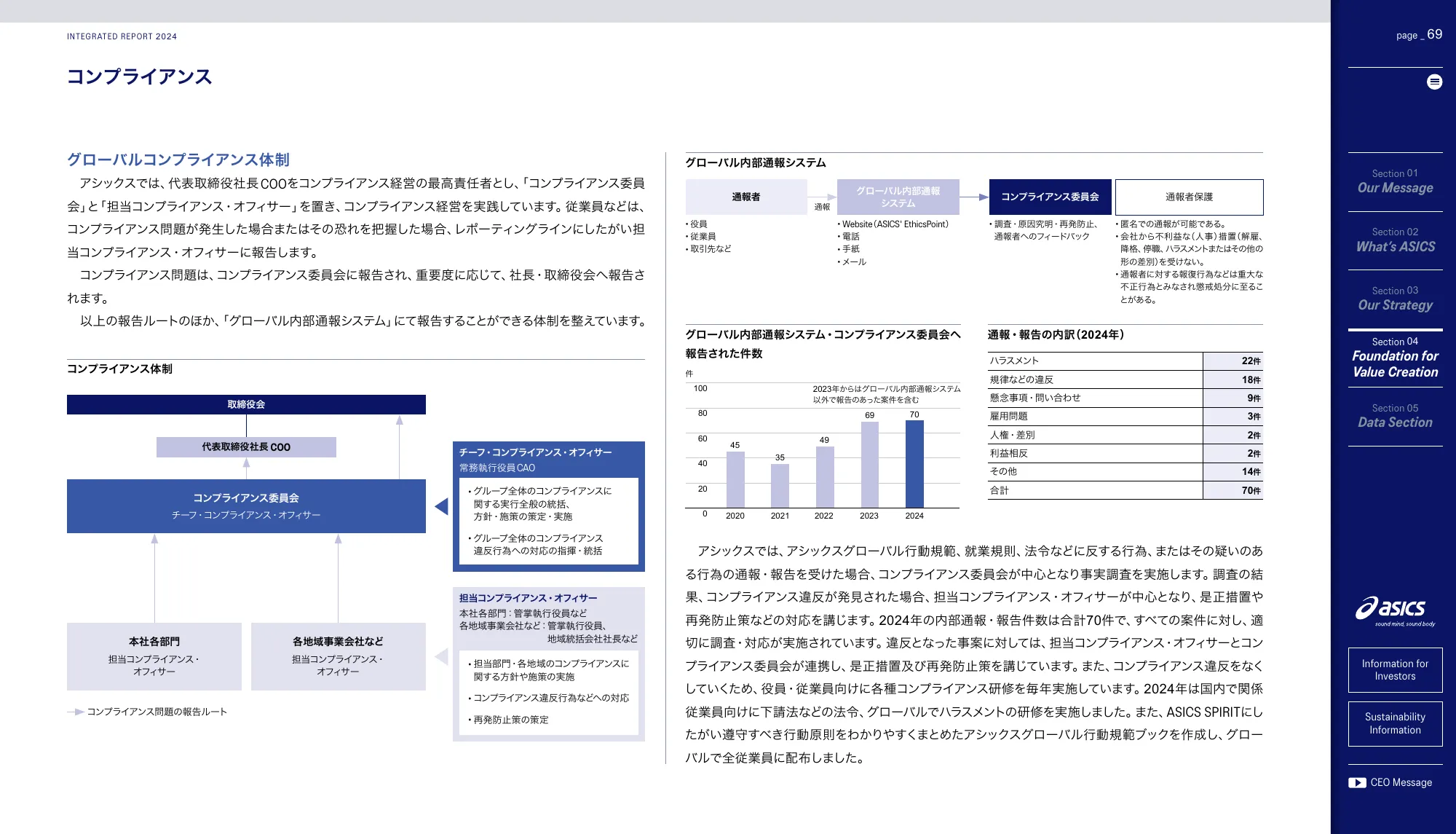Screen dimensions: 1456x834
Task: Navigate to Section 03 Our Strategy
Action: (x=1395, y=299)
